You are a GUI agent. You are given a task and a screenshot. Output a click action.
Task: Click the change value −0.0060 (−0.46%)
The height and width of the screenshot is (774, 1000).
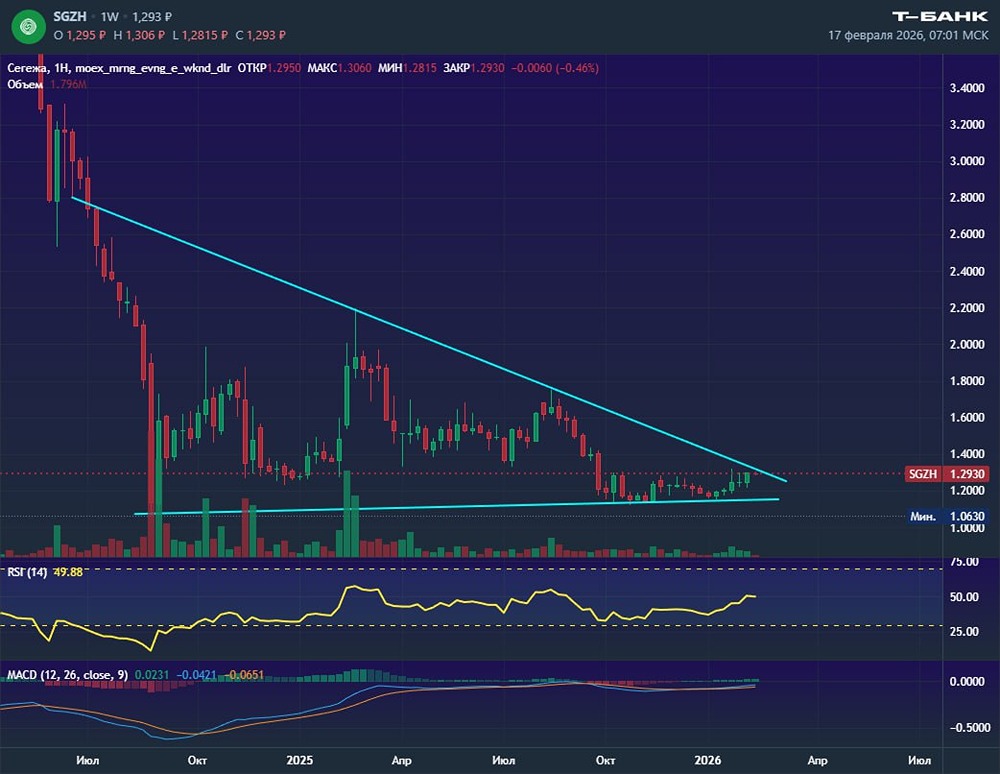(555, 68)
